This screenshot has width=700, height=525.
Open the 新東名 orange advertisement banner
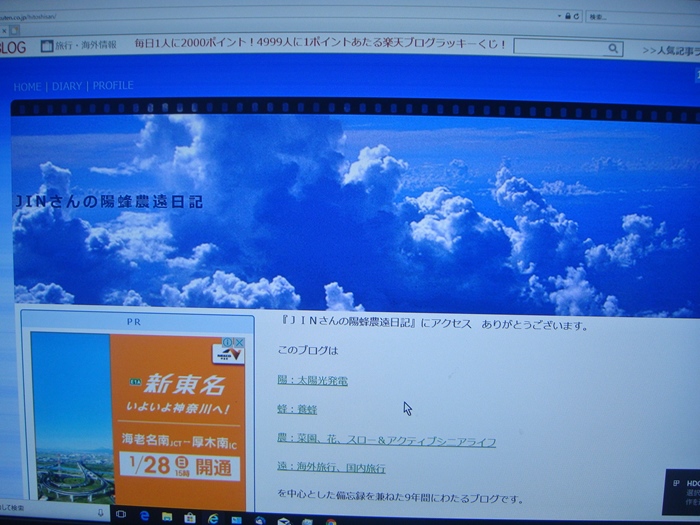(x=178, y=420)
